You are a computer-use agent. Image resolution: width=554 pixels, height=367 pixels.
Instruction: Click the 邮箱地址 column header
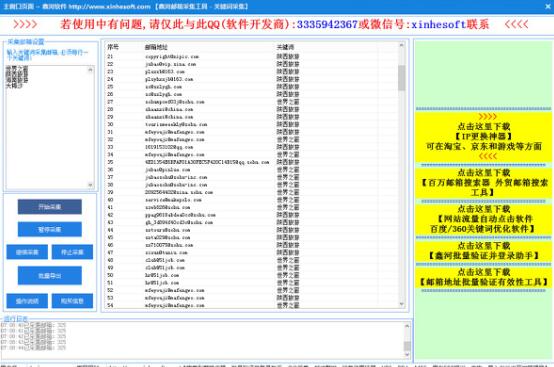156,47
